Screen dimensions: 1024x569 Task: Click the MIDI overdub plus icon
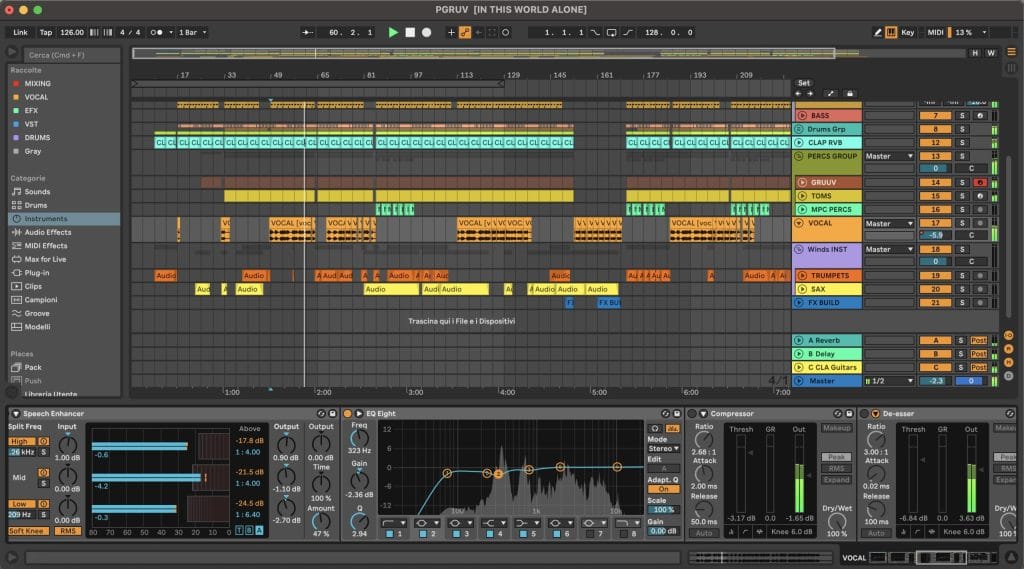[x=451, y=32]
